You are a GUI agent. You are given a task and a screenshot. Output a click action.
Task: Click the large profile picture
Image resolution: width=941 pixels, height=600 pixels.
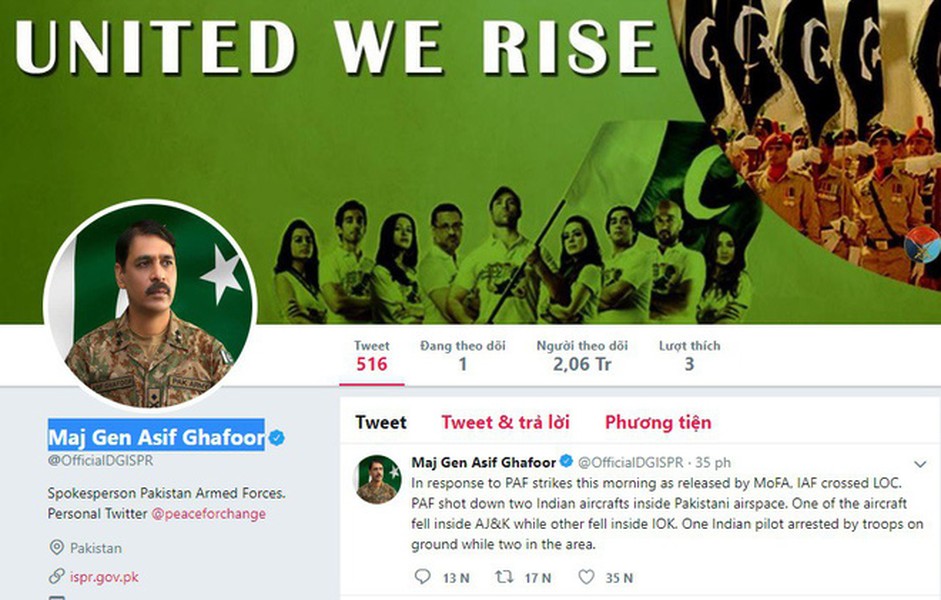150,307
